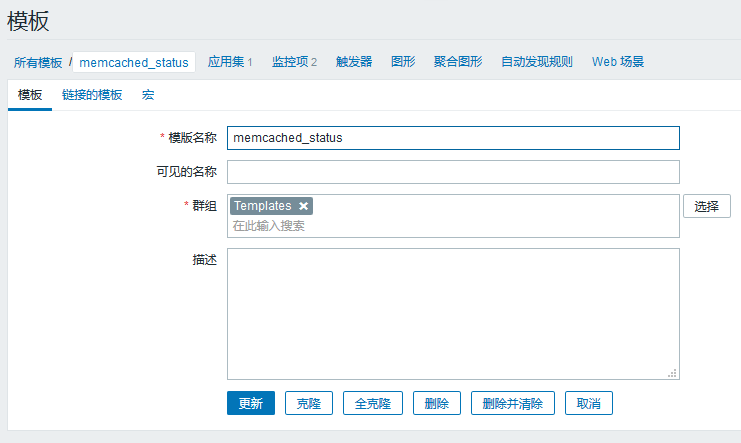Focus the 可见的名称 text field
Viewport: 741px width, 443px height.
(453, 172)
